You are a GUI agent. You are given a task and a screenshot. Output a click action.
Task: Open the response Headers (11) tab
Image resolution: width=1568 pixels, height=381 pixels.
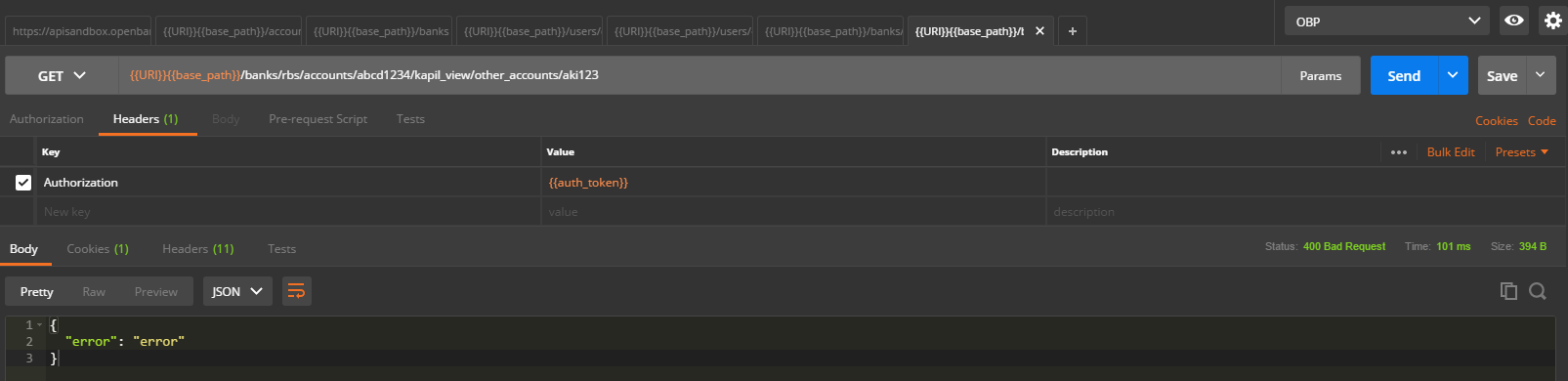(x=198, y=249)
